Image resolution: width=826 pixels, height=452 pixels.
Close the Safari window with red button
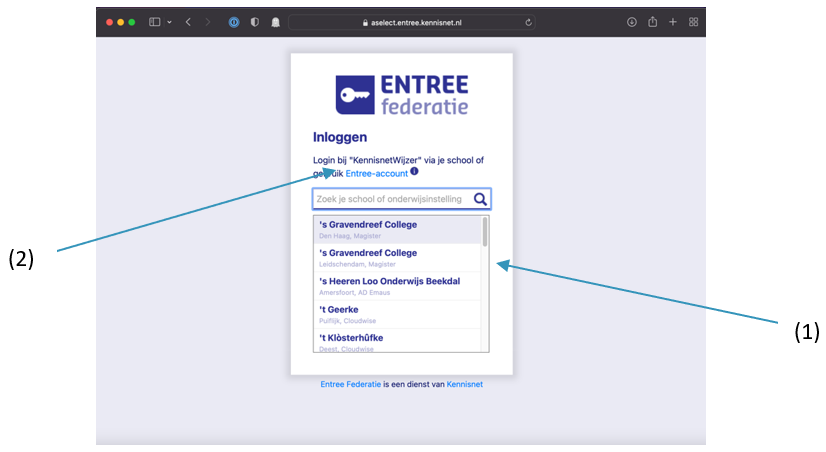(x=110, y=22)
